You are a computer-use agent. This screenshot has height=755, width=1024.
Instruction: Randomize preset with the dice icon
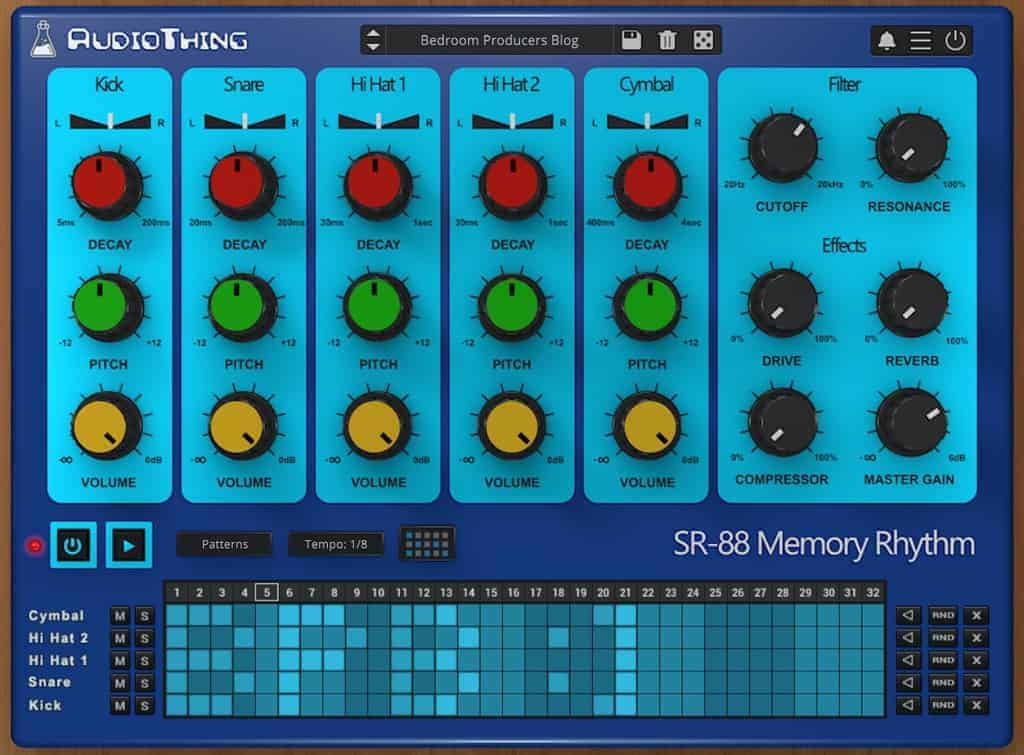click(x=703, y=40)
